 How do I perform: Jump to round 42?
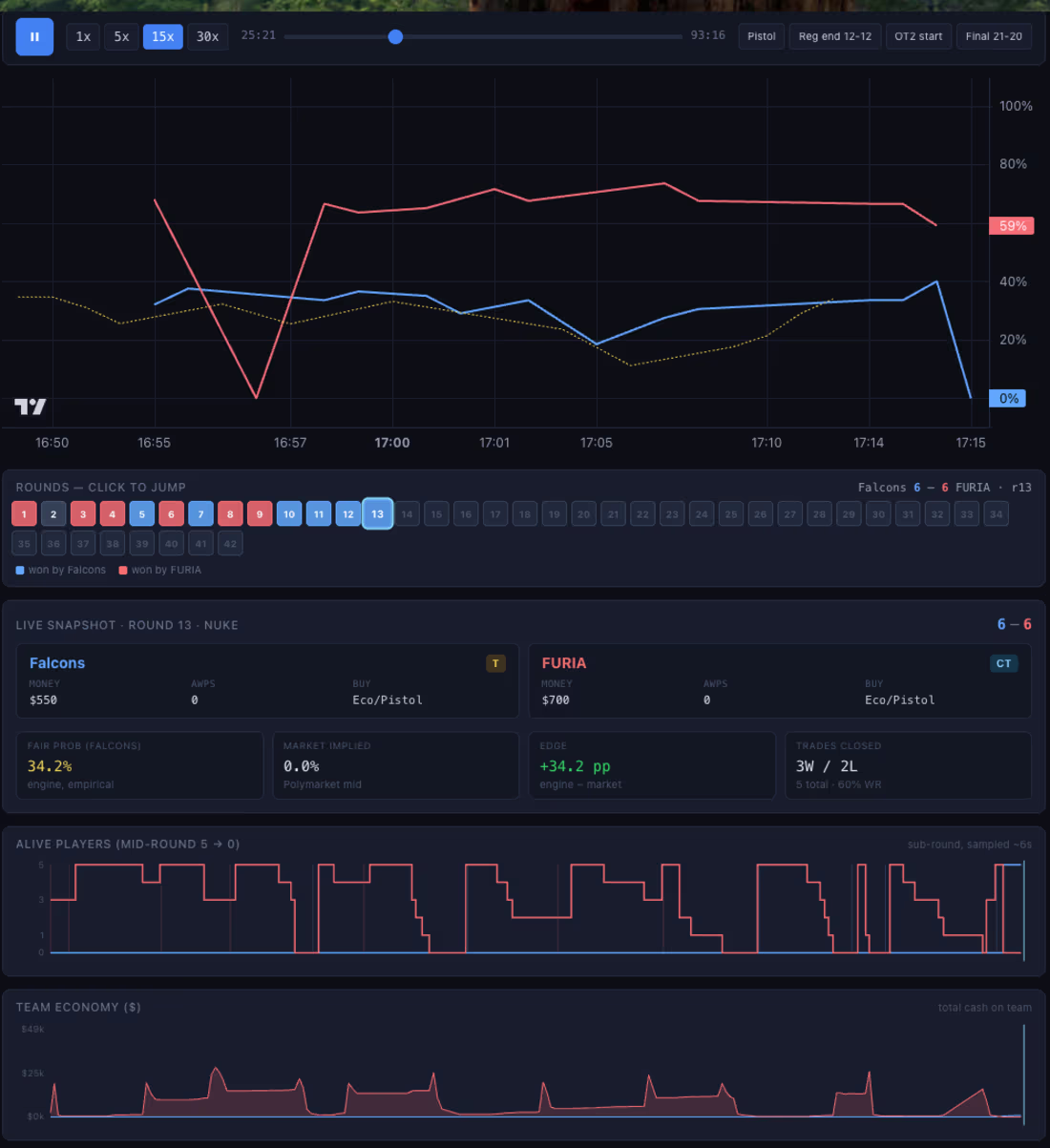[x=230, y=544]
